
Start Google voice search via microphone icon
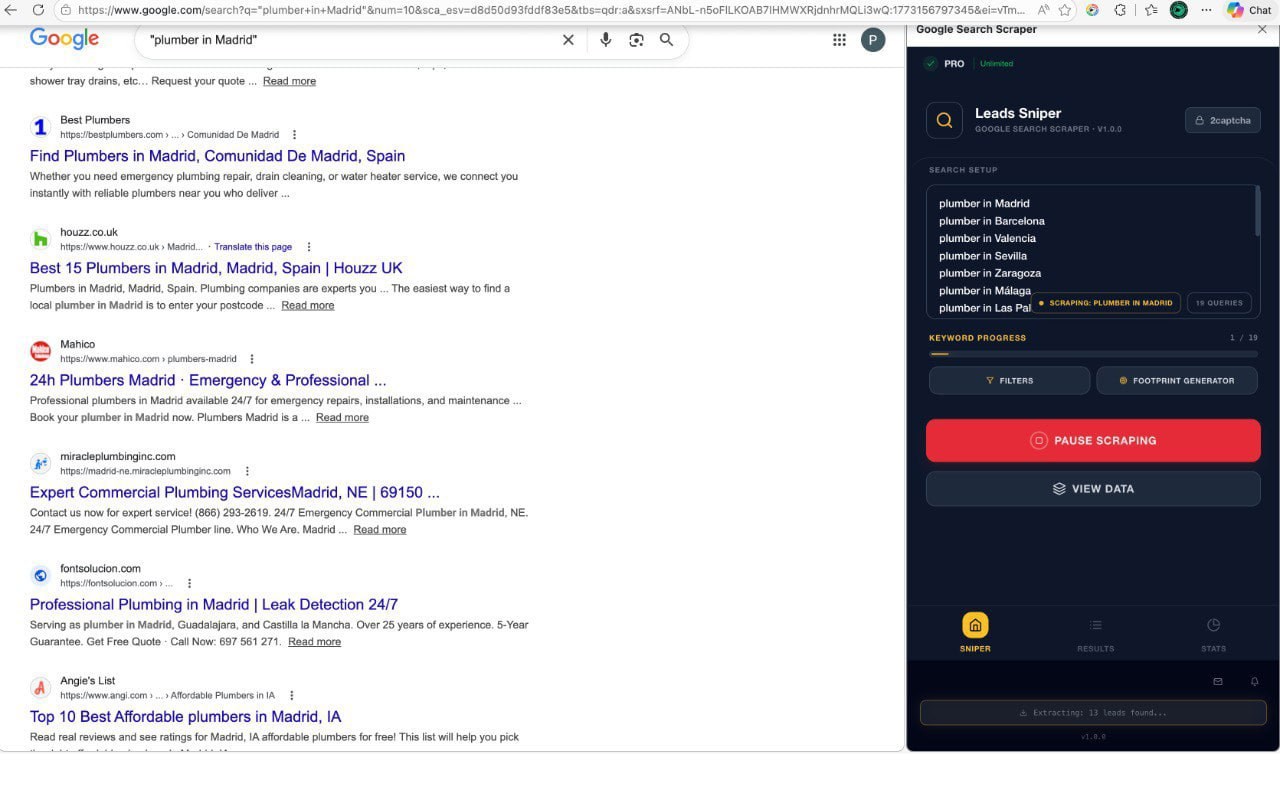[605, 40]
